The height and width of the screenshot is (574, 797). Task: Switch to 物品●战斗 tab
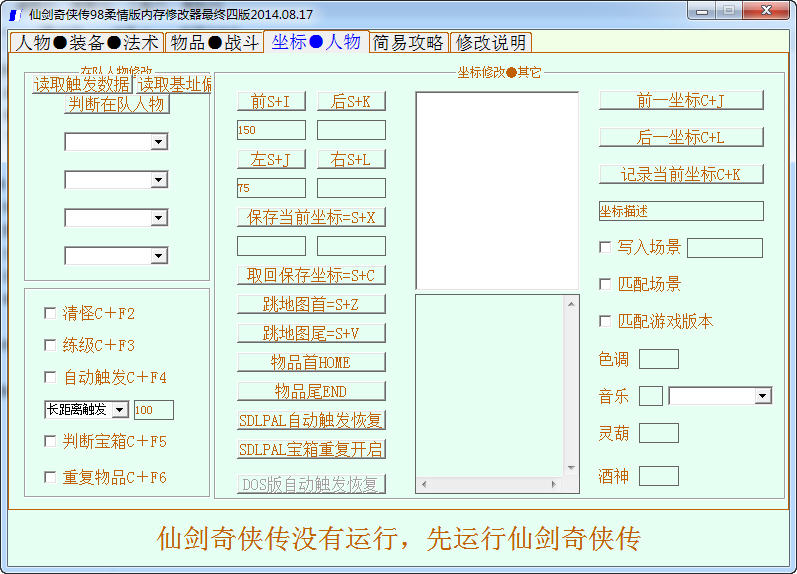(x=214, y=43)
